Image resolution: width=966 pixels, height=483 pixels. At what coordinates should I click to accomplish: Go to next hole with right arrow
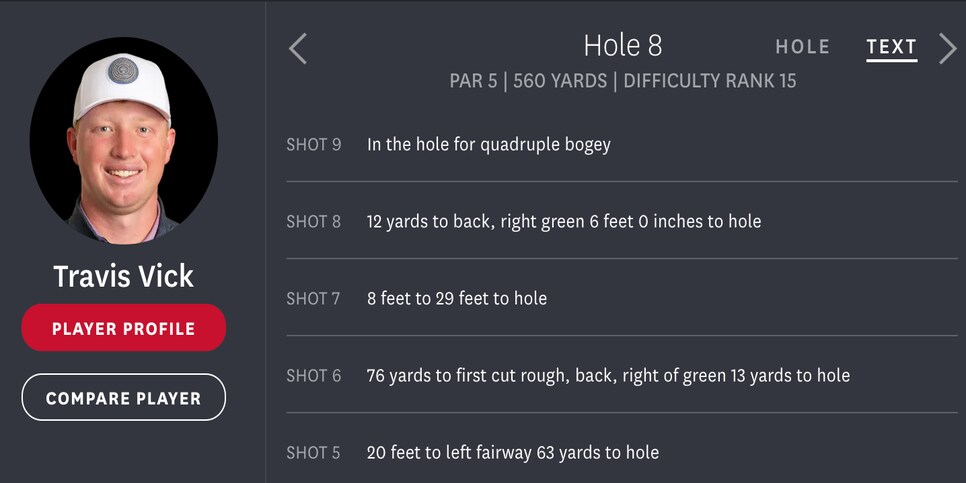point(947,49)
